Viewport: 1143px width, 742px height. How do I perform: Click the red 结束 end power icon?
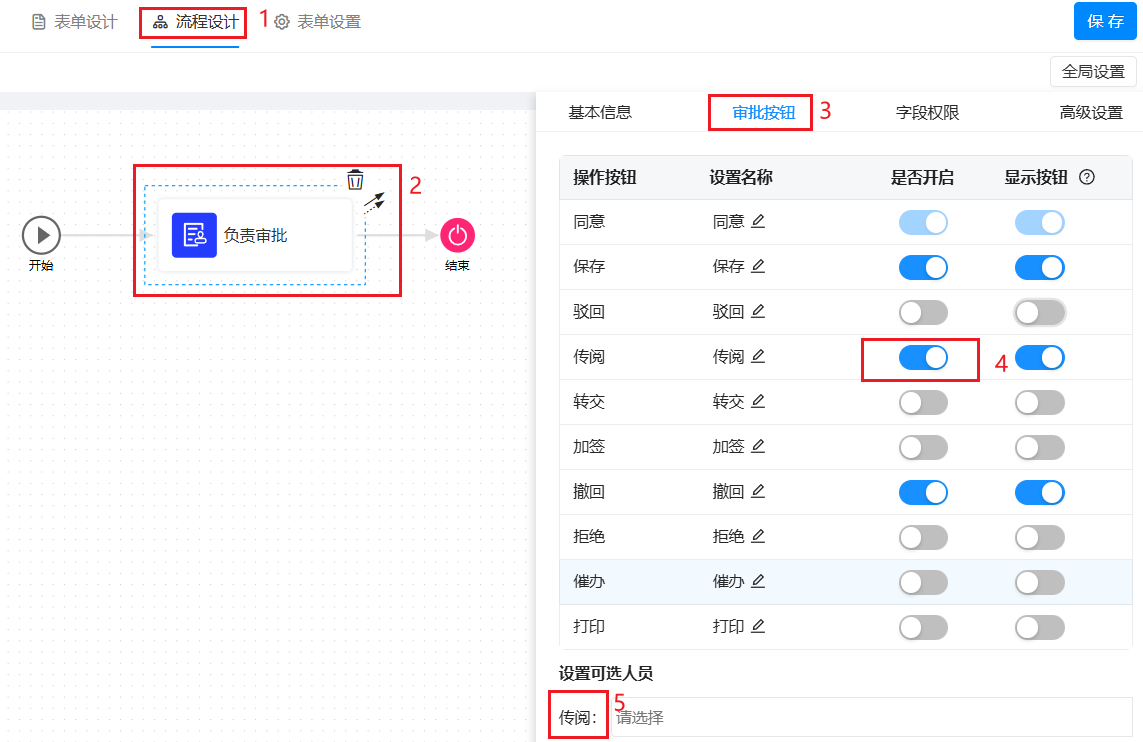point(457,235)
